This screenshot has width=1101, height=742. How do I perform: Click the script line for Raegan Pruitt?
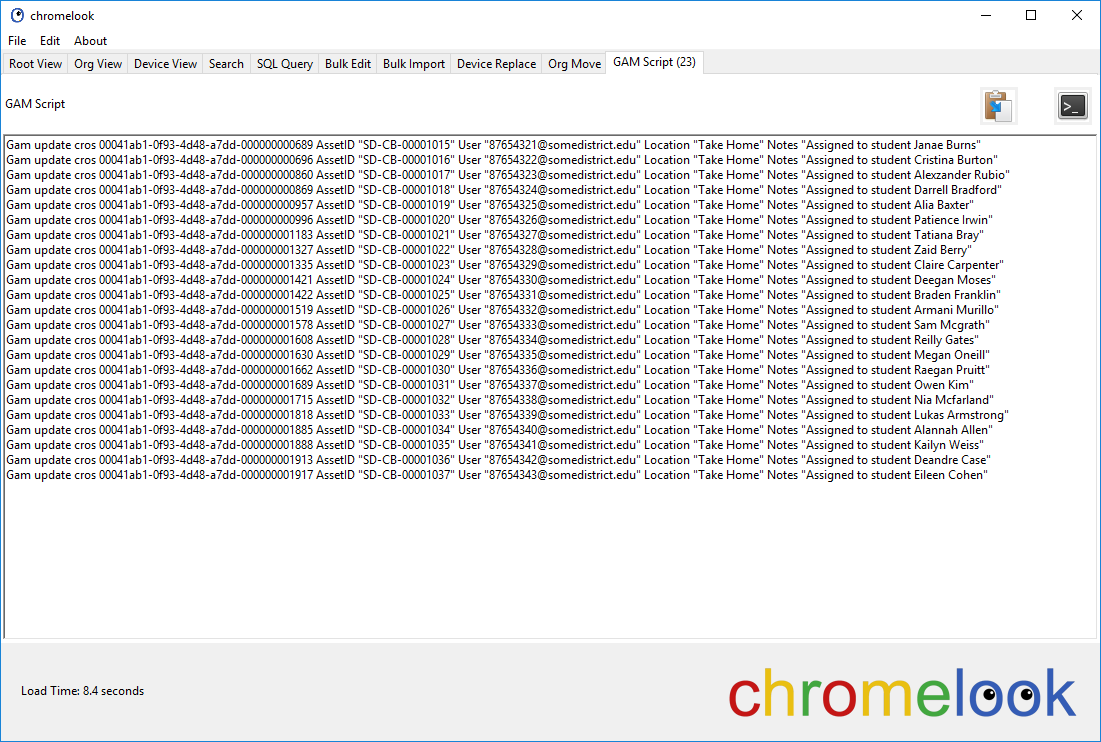click(498, 370)
